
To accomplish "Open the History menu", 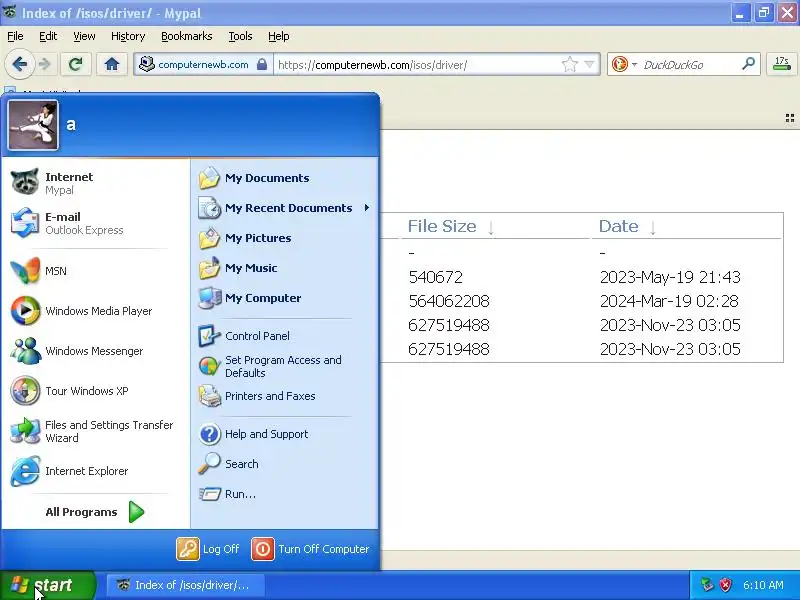I will (128, 36).
